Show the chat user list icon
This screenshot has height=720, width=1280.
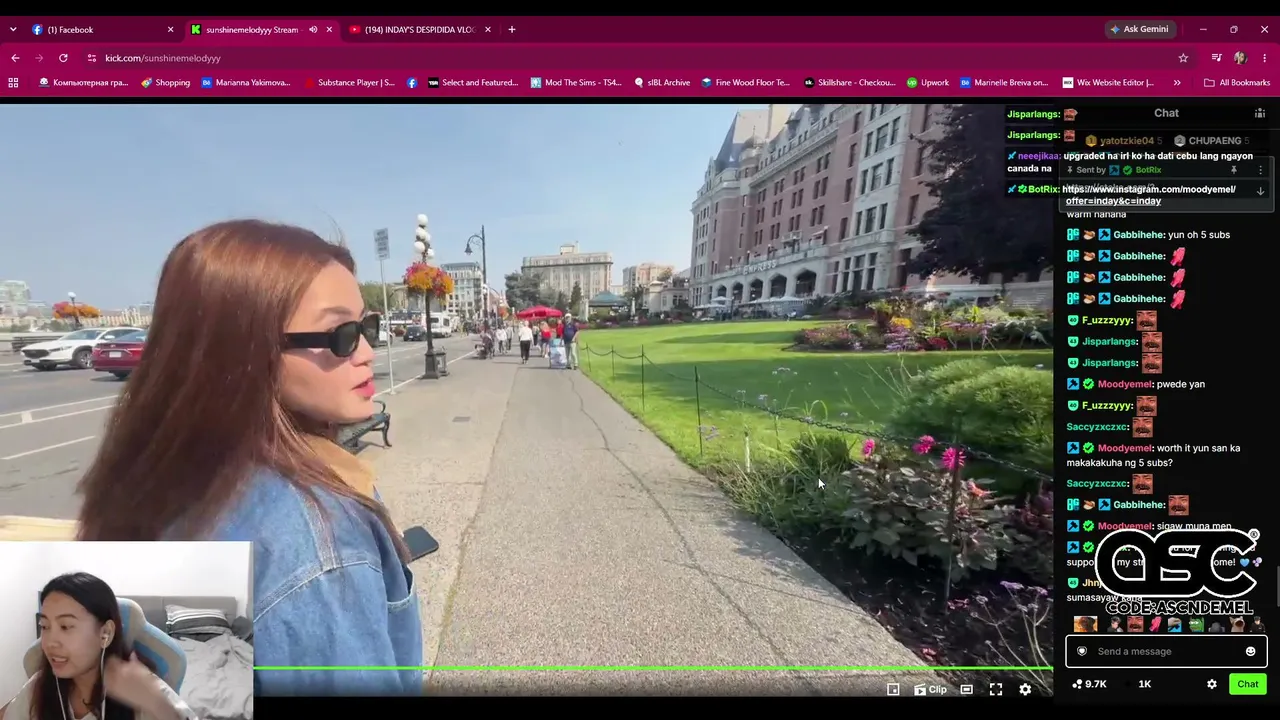pos(1260,113)
